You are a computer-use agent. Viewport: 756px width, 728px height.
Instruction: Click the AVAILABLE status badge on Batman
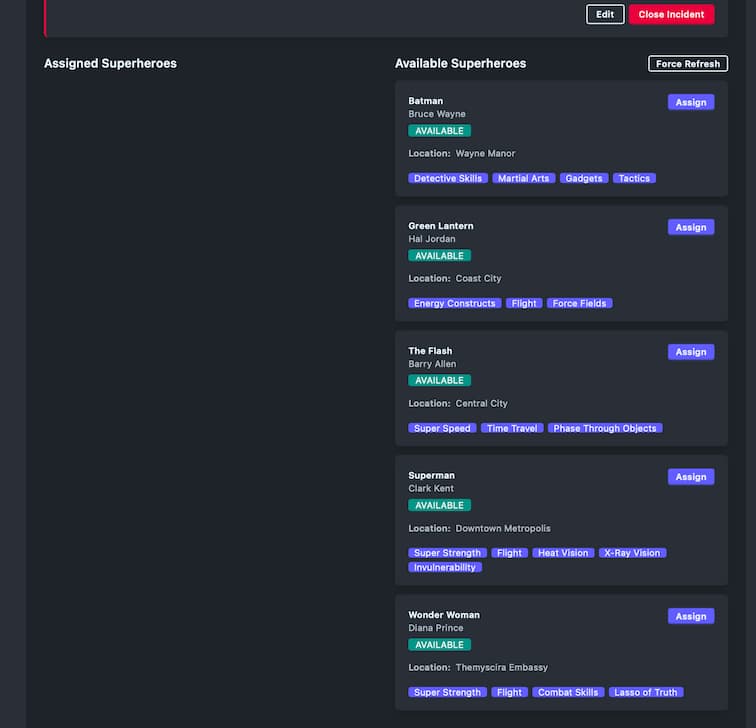[x=439, y=131]
